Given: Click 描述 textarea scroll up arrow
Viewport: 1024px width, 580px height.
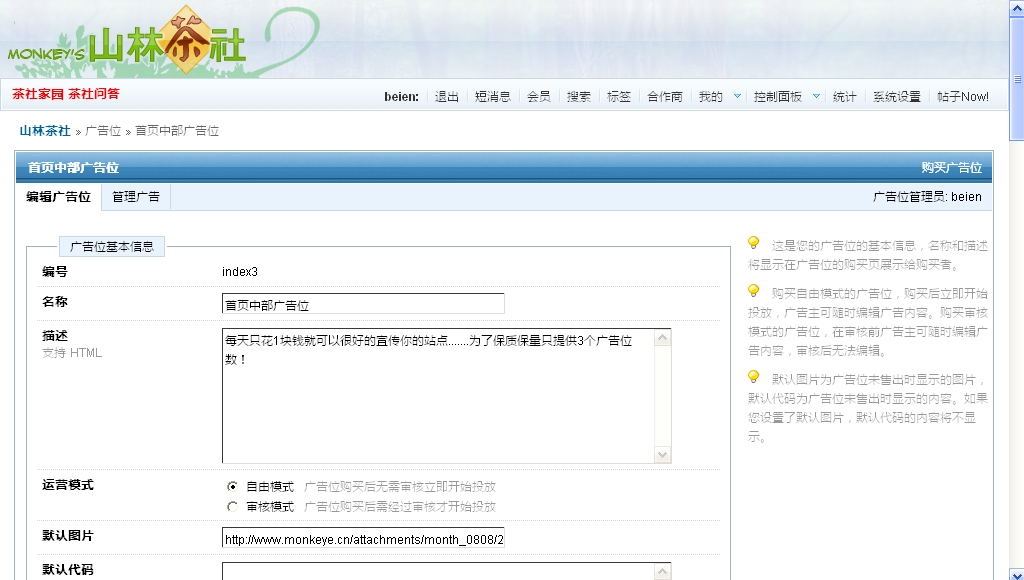Looking at the screenshot, I should (x=662, y=338).
